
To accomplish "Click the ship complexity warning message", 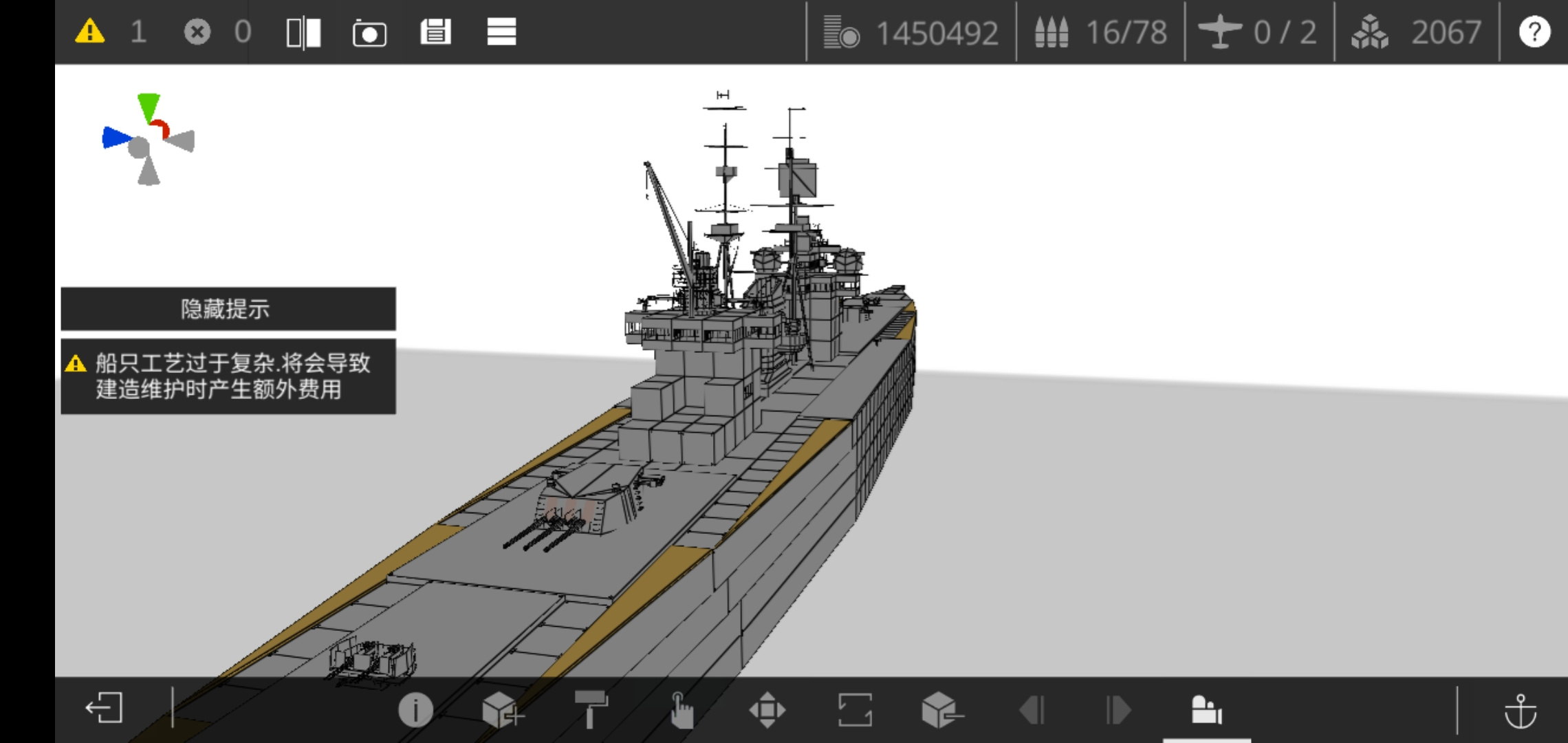I will click(x=228, y=376).
